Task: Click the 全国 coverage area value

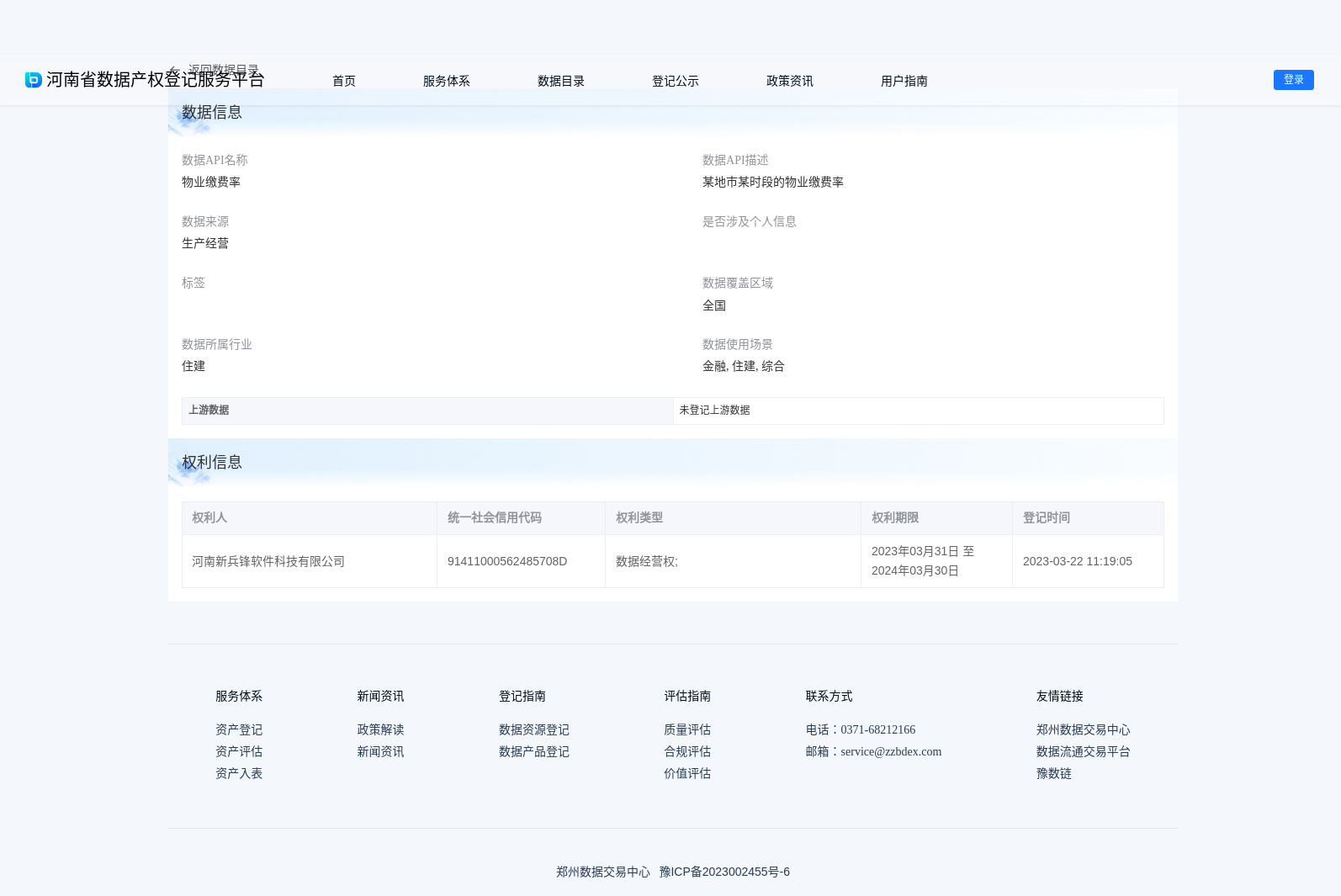Action: [714, 305]
